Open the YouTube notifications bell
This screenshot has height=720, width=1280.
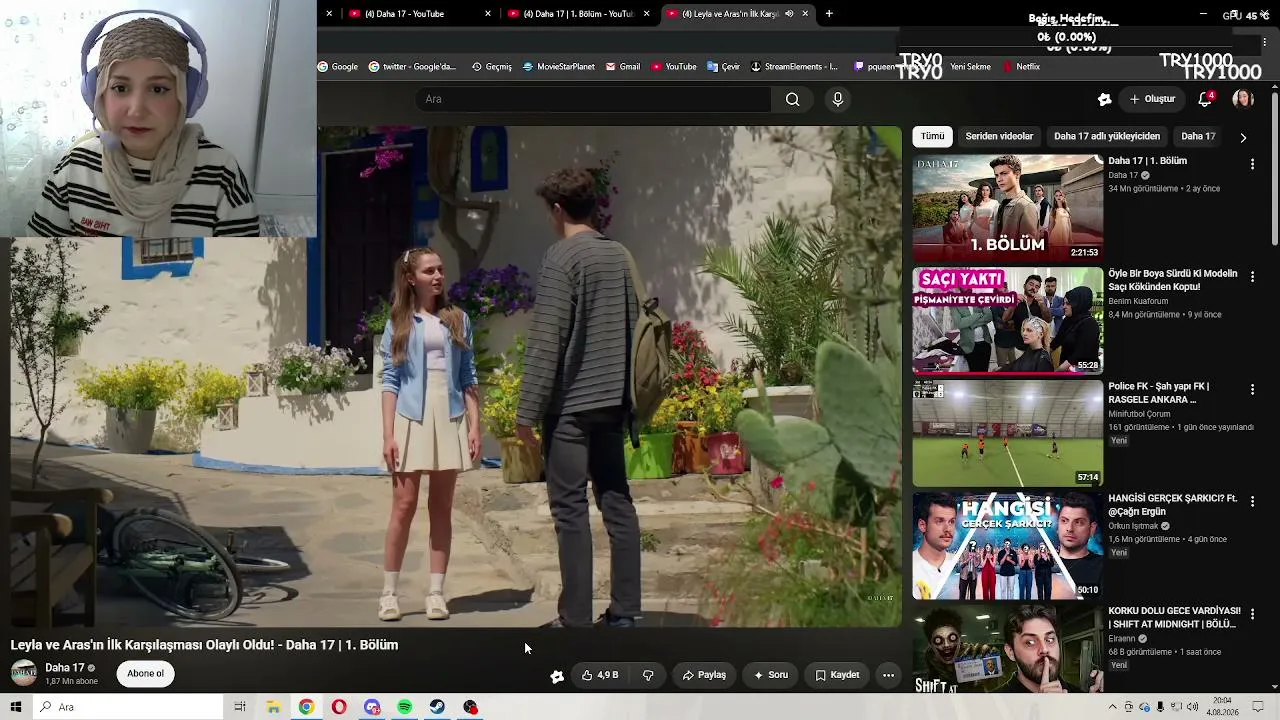[x=1205, y=99]
